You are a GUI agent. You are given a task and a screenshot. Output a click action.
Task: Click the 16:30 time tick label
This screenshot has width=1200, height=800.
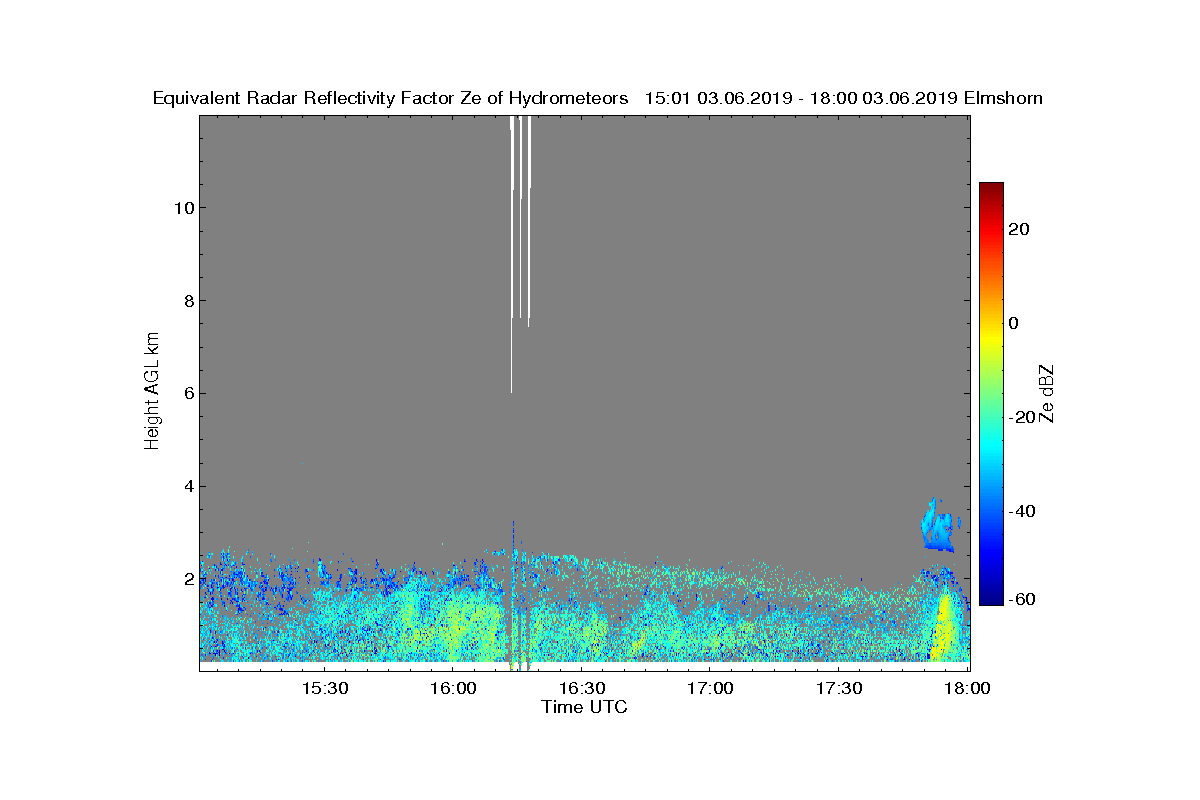[x=582, y=689]
